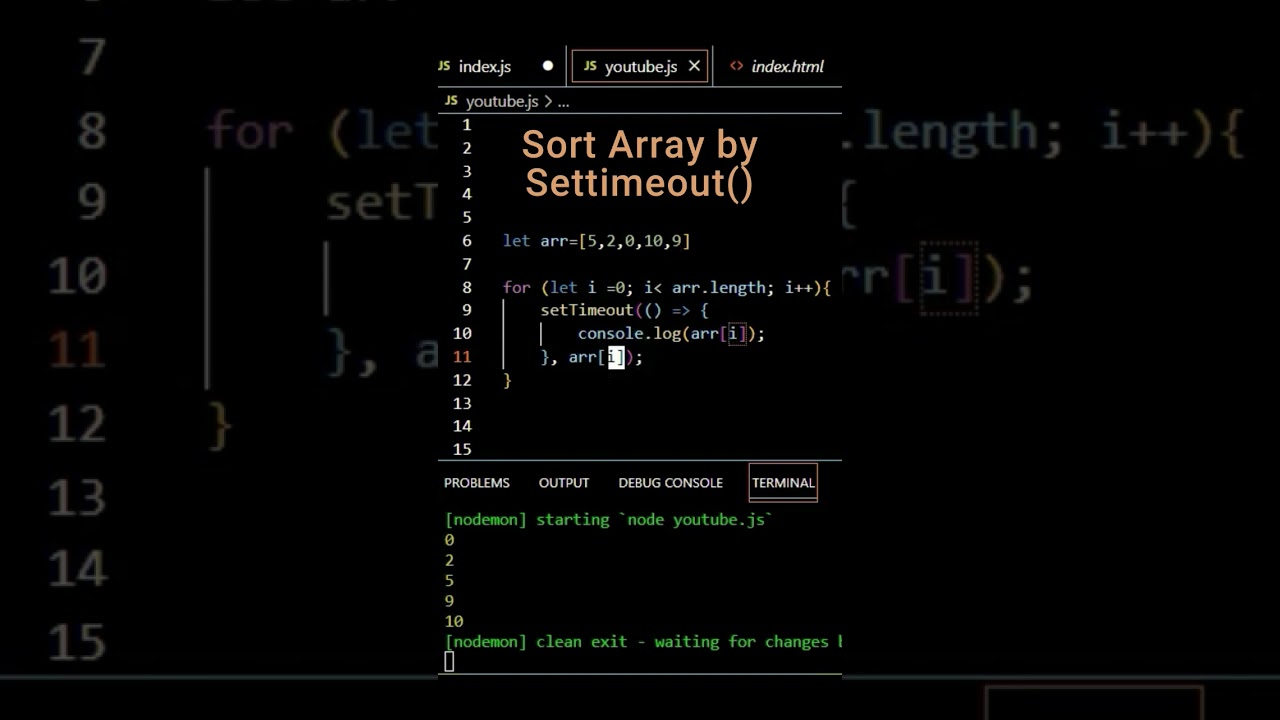The width and height of the screenshot is (1280, 720).
Task: Click the JS icon on youtube.js tab
Action: [590, 66]
